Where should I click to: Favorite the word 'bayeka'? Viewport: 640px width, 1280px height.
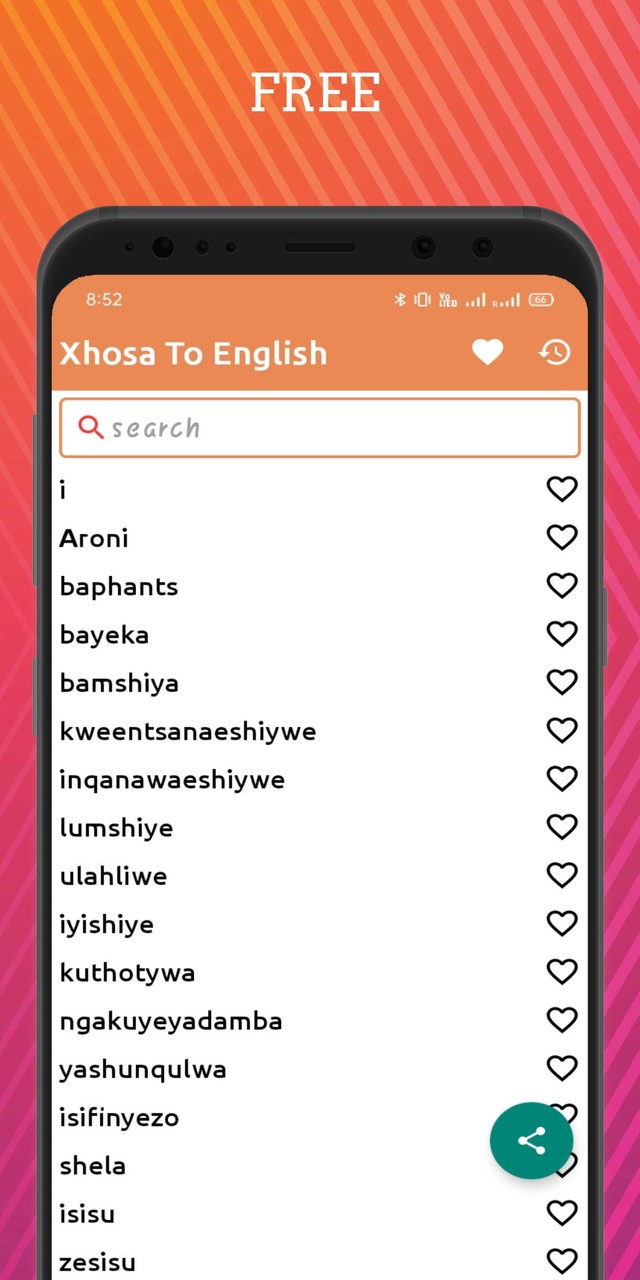[561, 633]
